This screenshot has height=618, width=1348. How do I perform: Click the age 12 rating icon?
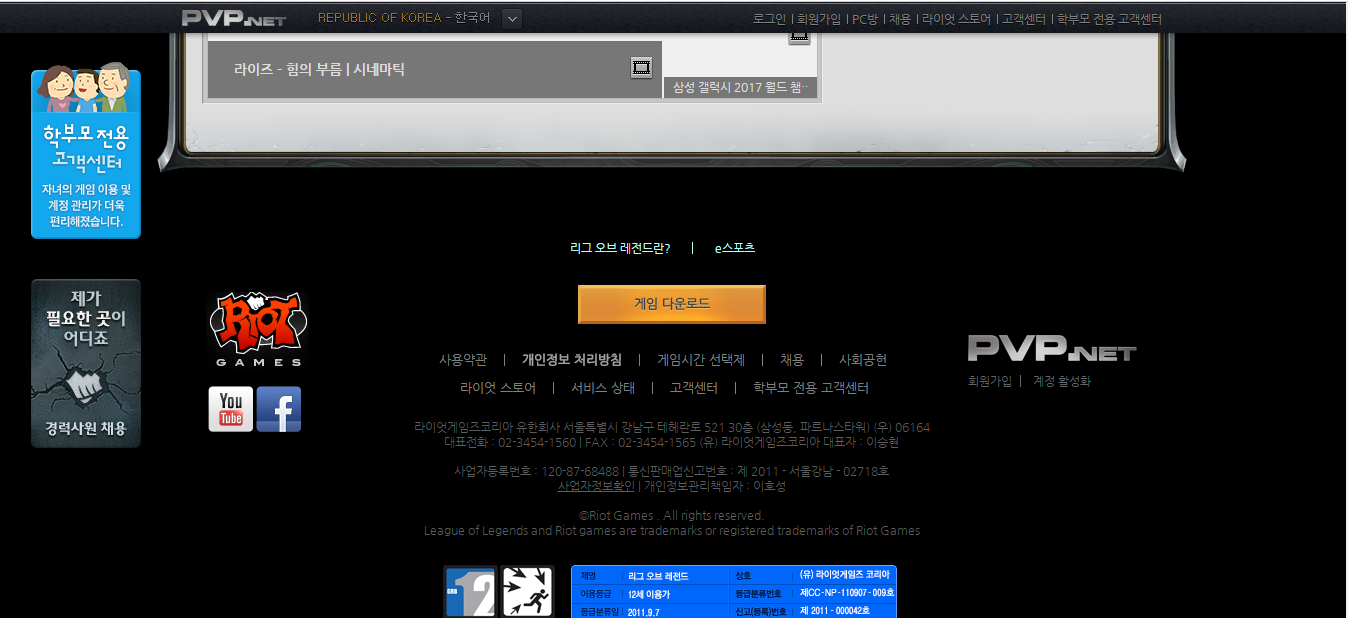(x=469, y=592)
